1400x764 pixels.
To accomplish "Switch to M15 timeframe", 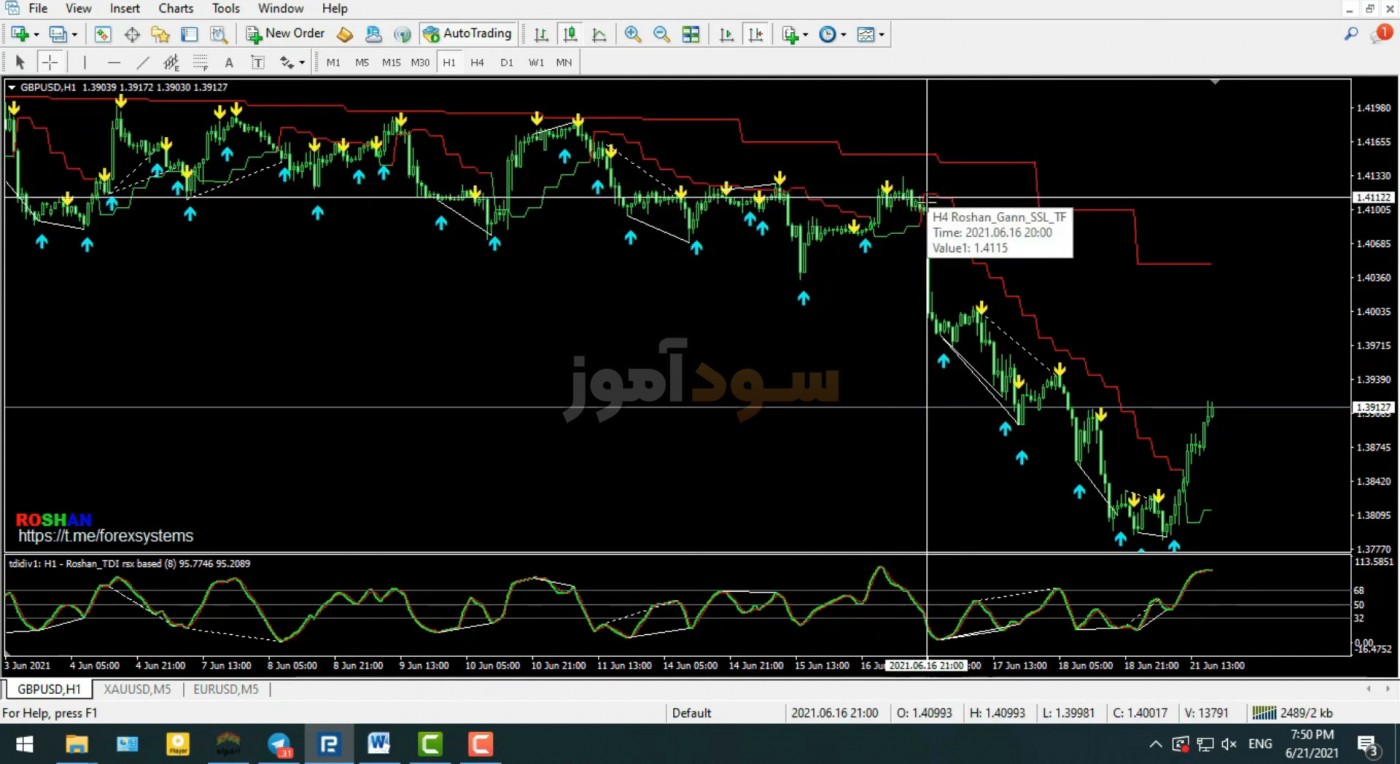I will pos(391,62).
